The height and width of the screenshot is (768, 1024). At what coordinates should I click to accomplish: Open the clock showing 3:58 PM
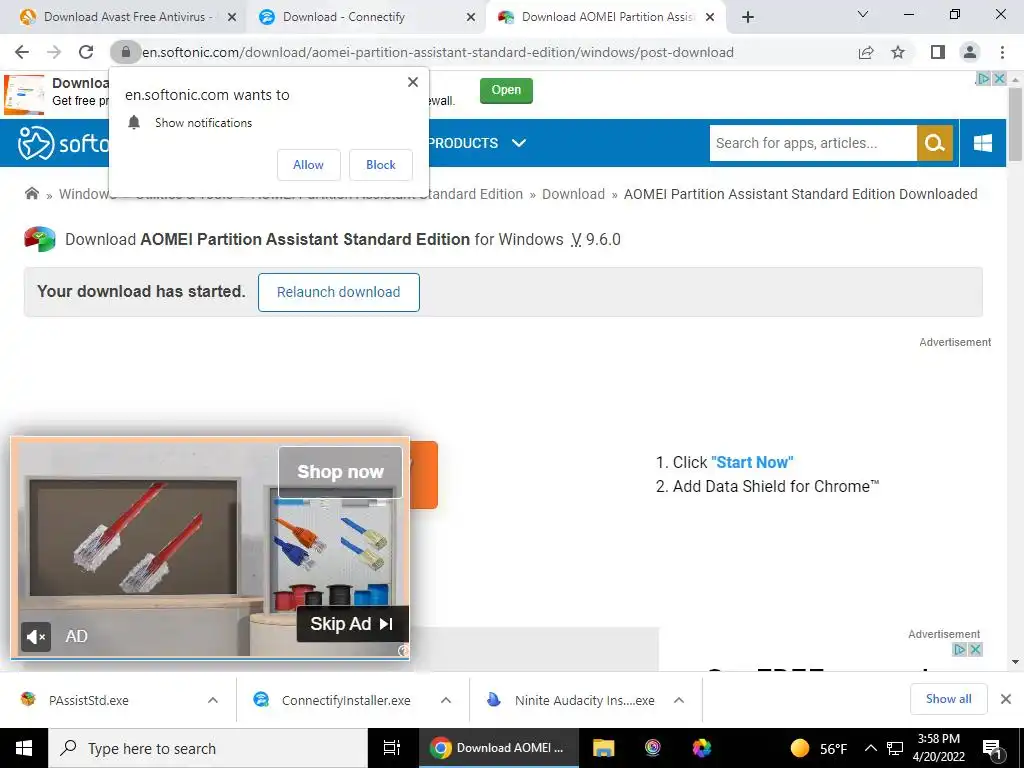tap(938, 748)
